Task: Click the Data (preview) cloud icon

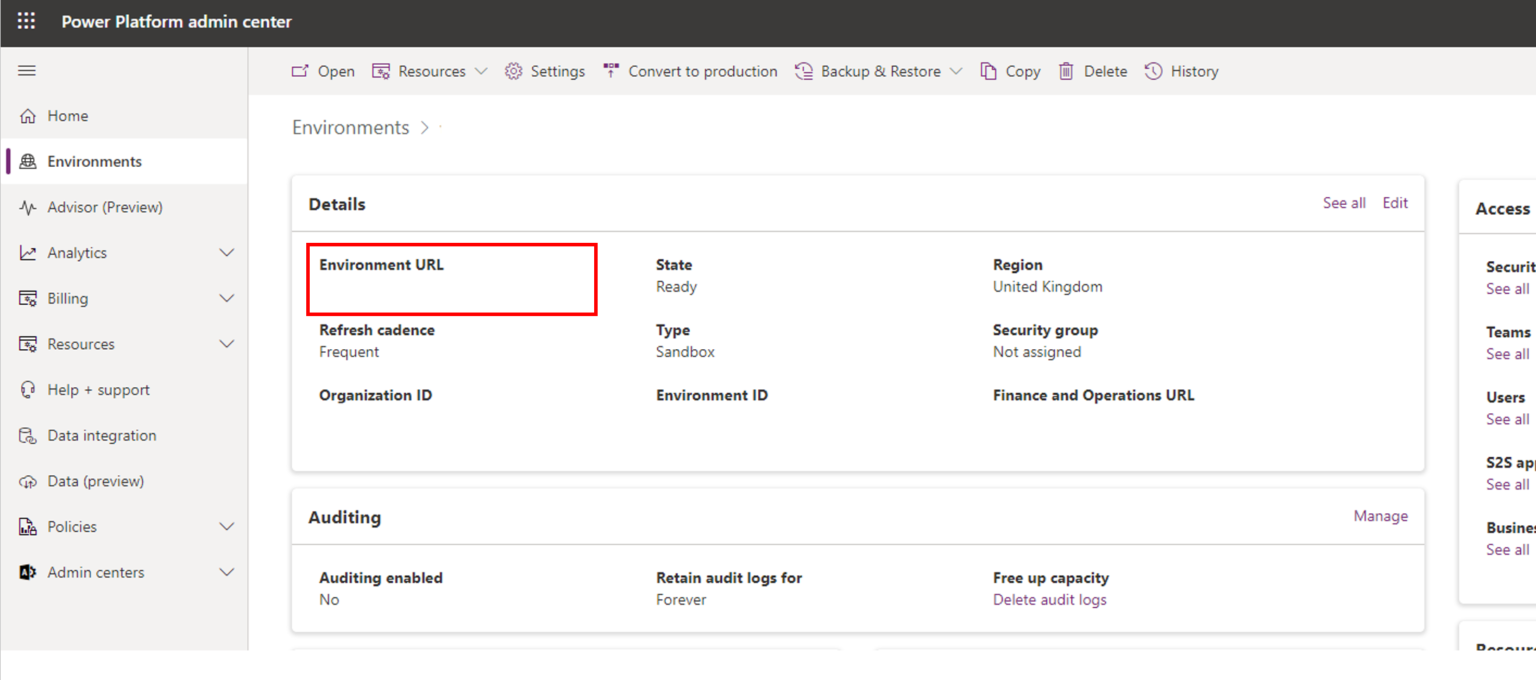Action: pyautogui.click(x=28, y=481)
